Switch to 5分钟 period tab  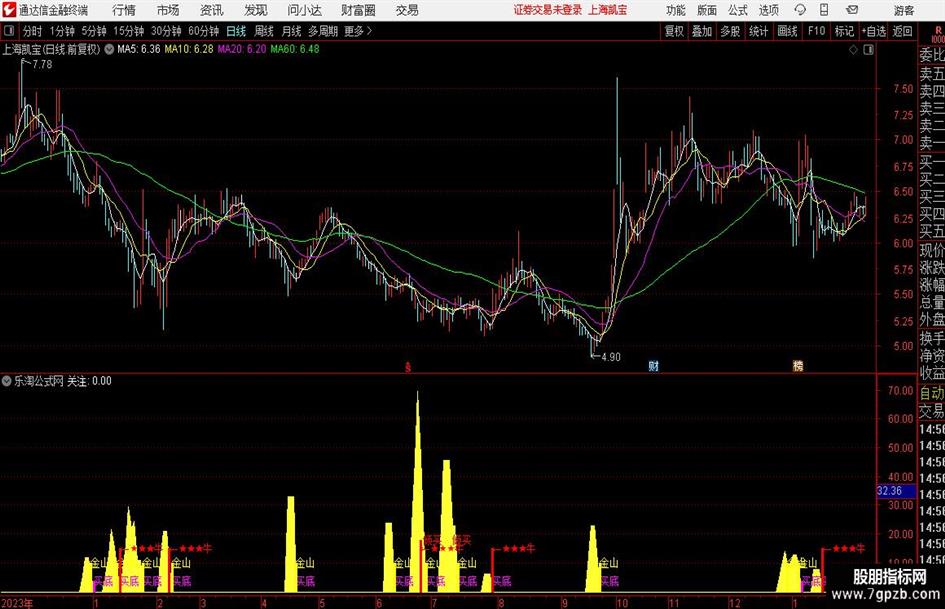(x=94, y=31)
